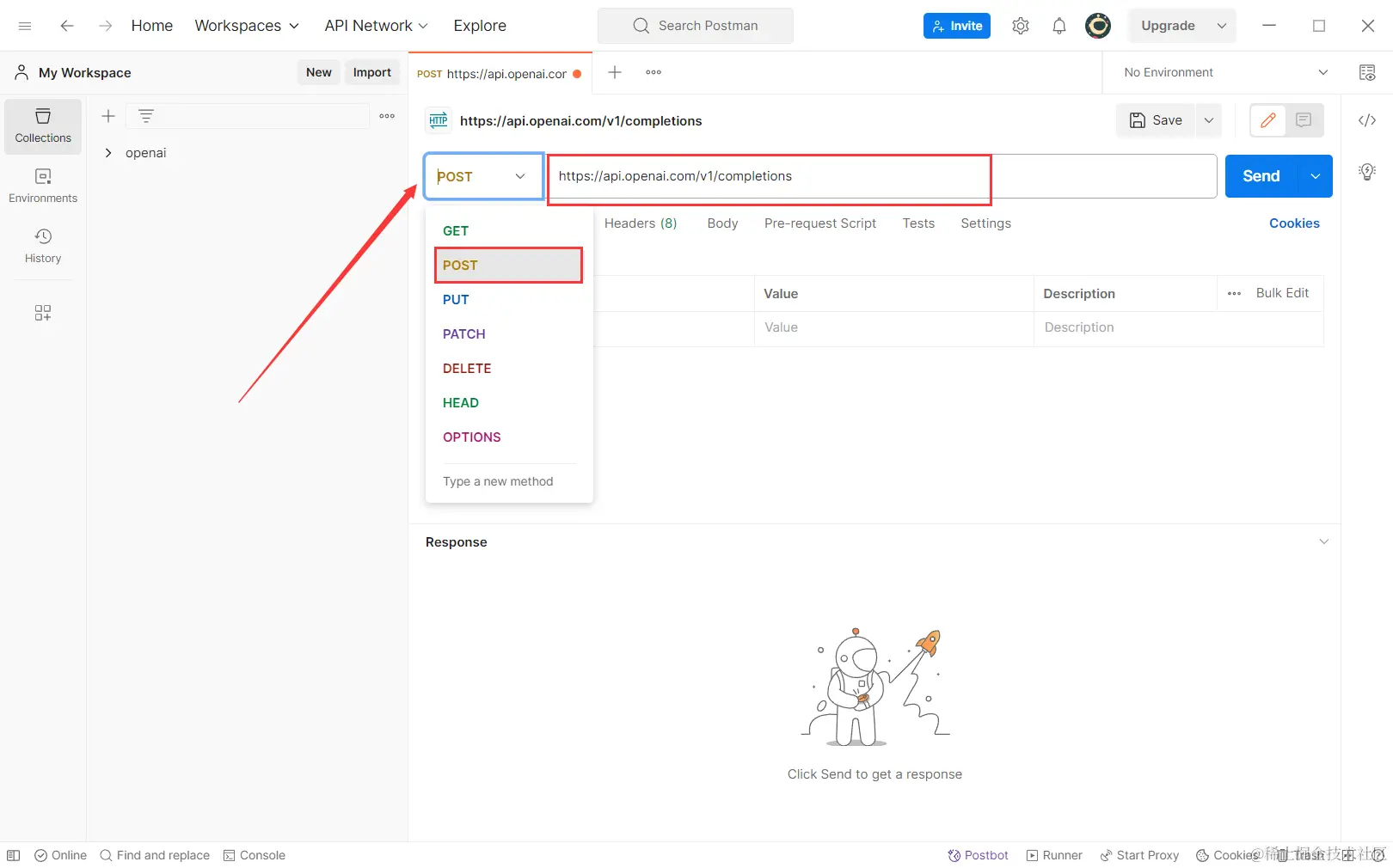The image size is (1393, 868).
Task: Select HEAD from the method list
Action: click(509, 403)
